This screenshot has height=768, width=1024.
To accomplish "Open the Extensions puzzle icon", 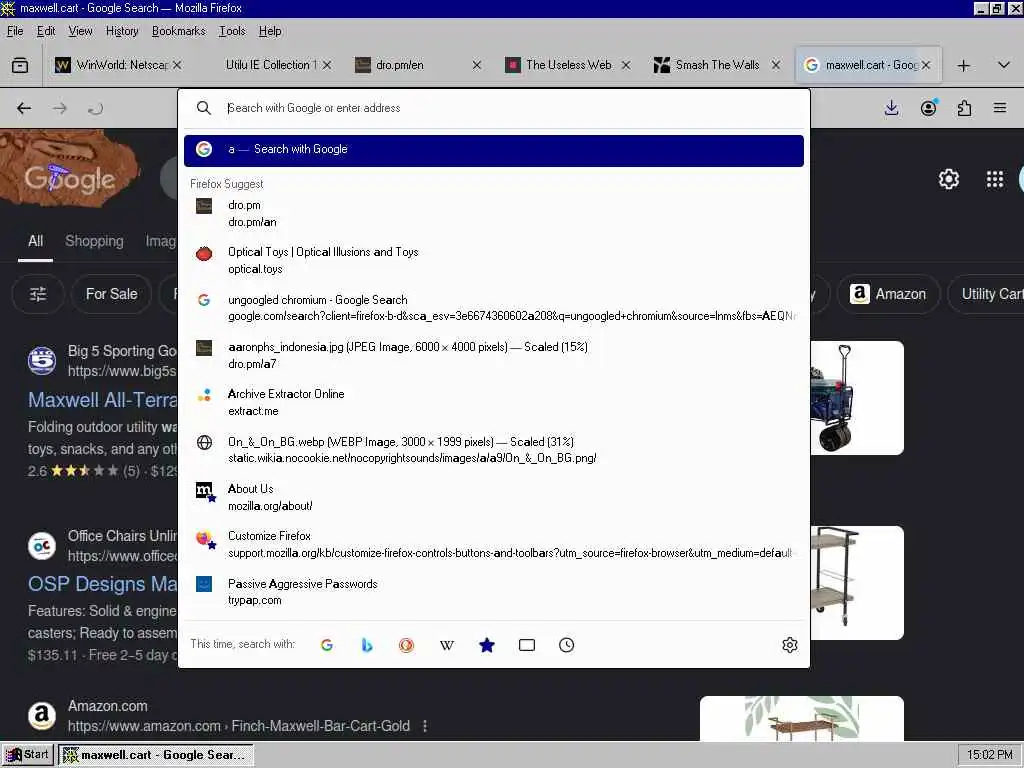I will 964,108.
